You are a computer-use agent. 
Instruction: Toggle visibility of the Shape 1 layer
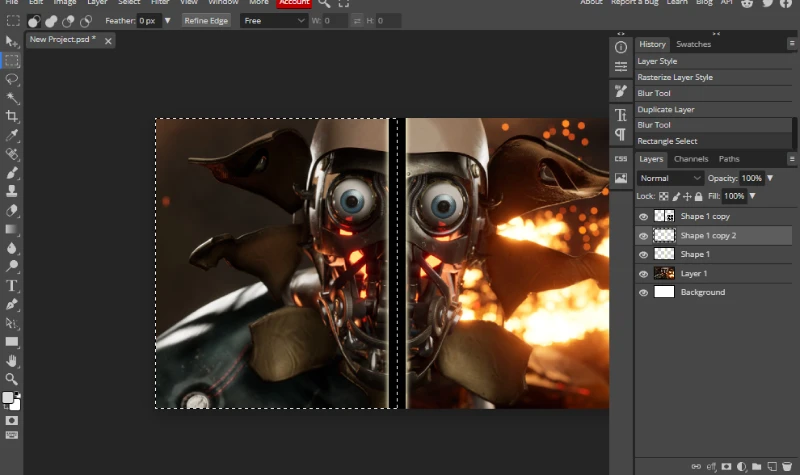(643, 255)
